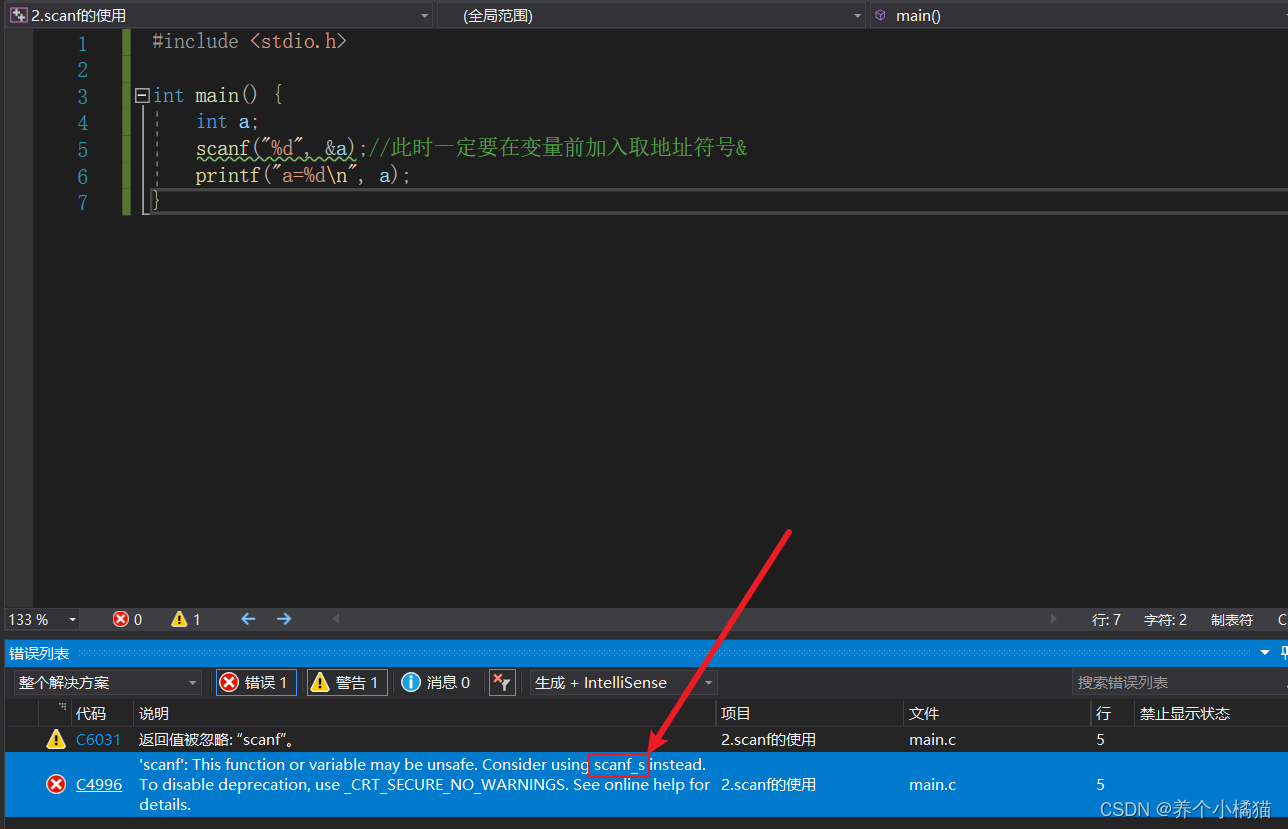This screenshot has height=829, width=1288.
Task: Open the (全局范围) scope dropdown
Action: tap(651, 15)
